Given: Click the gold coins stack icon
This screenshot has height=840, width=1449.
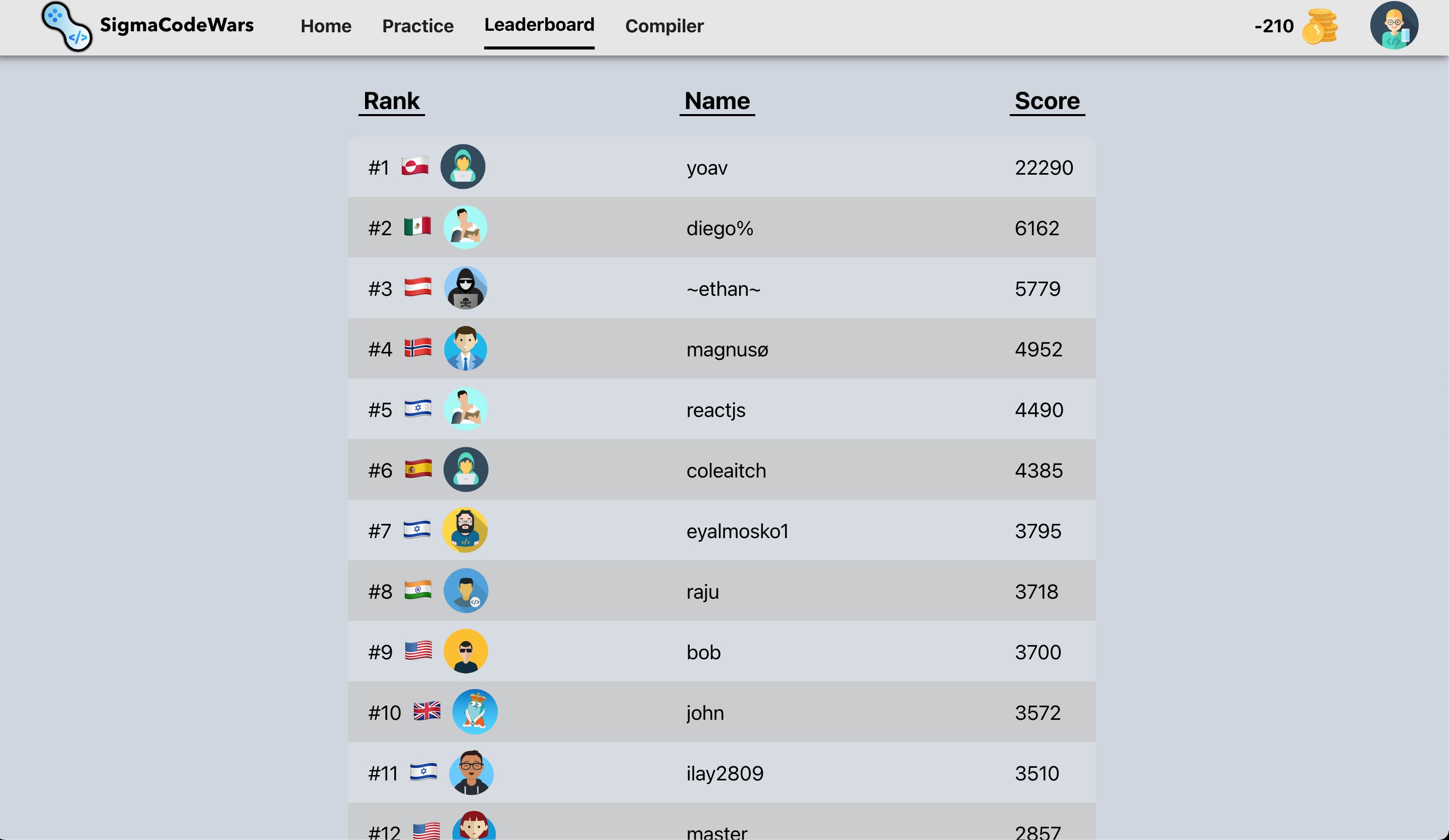Looking at the screenshot, I should (1319, 26).
